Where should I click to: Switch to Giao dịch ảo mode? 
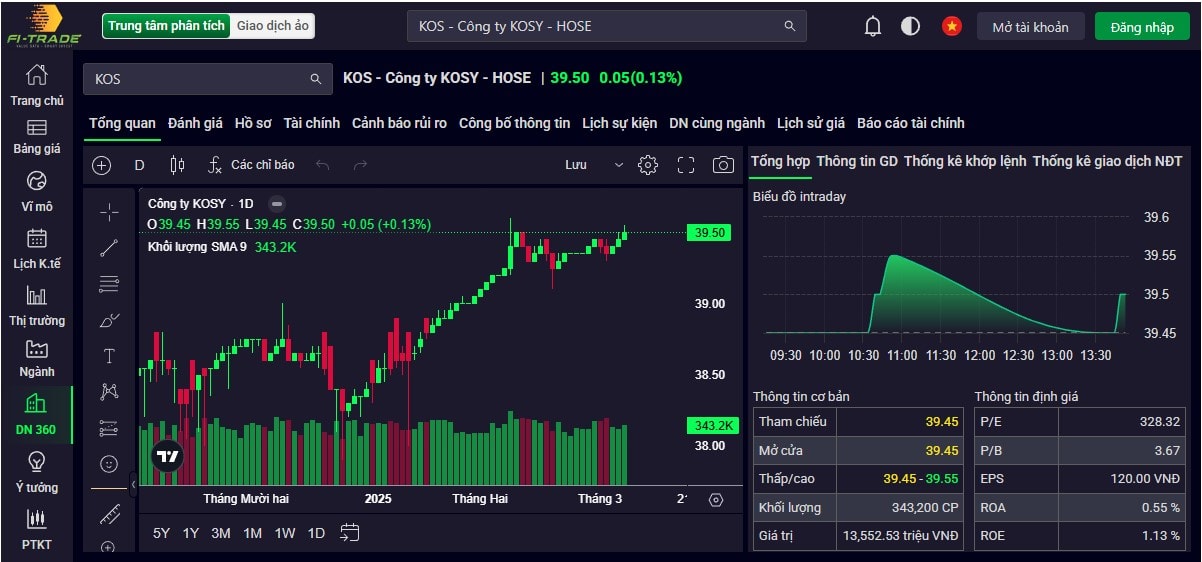click(x=272, y=26)
